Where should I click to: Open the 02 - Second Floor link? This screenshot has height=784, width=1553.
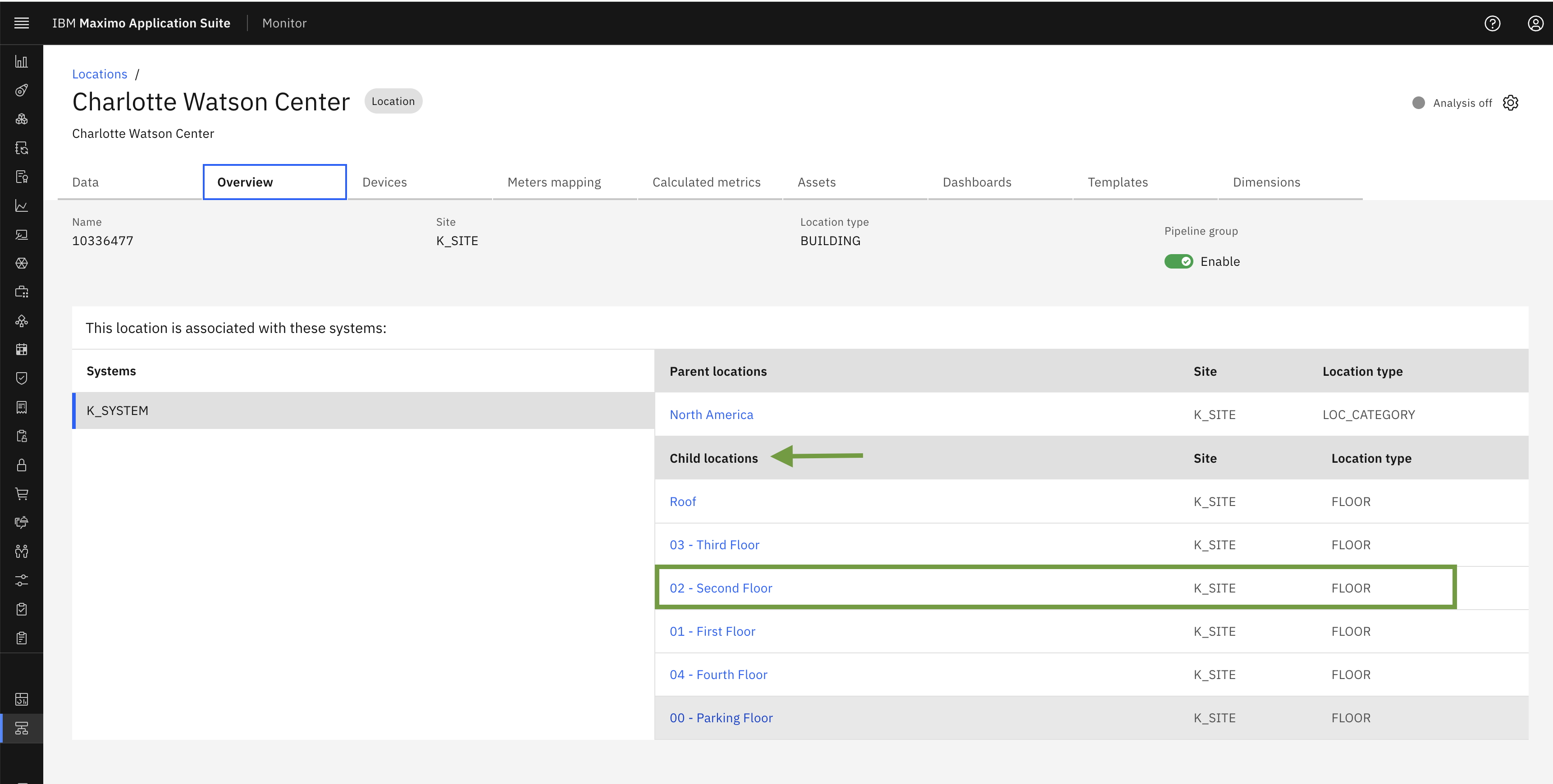tap(721, 588)
